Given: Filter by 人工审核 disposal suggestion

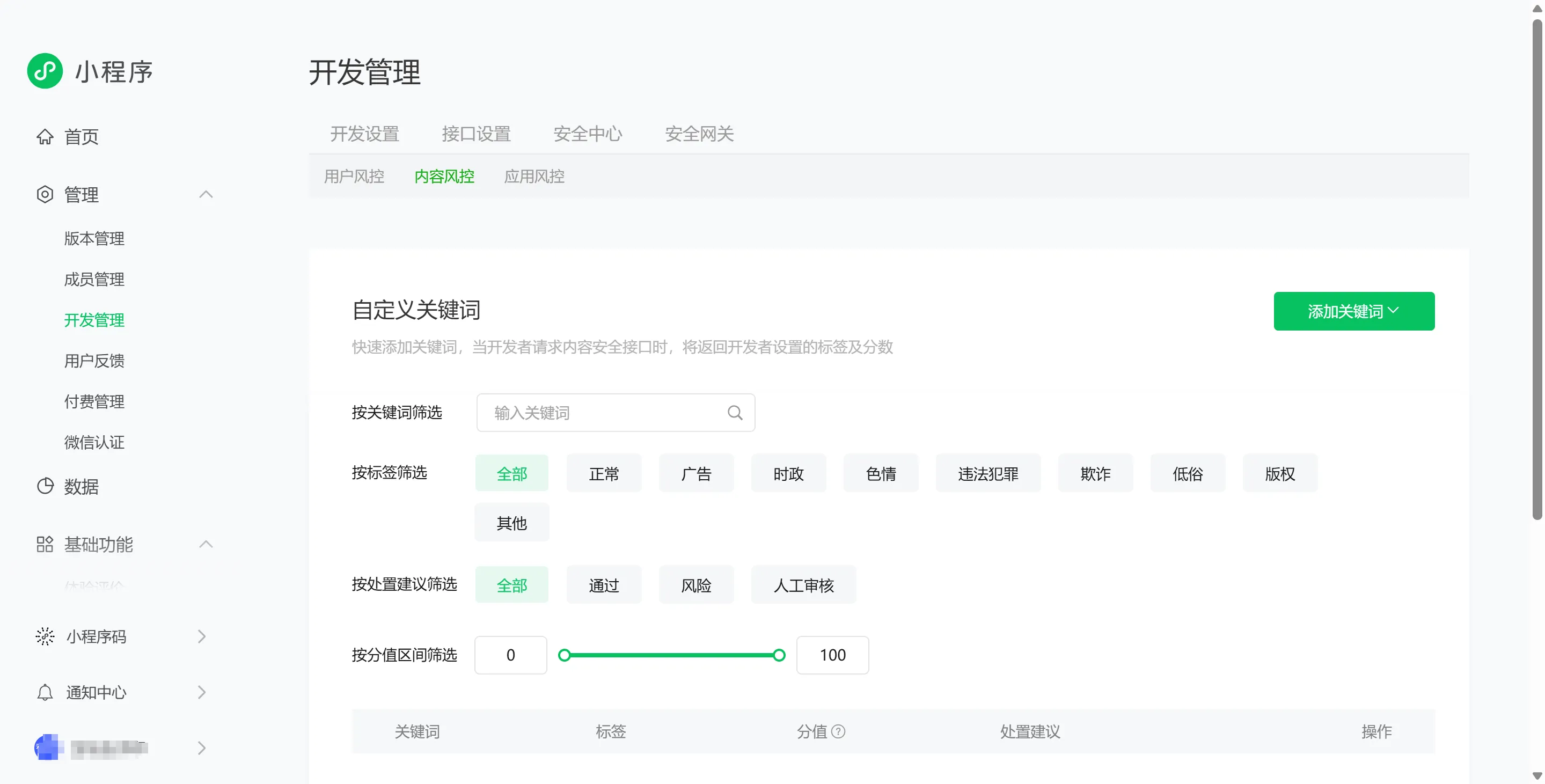Looking at the screenshot, I should tap(803, 585).
